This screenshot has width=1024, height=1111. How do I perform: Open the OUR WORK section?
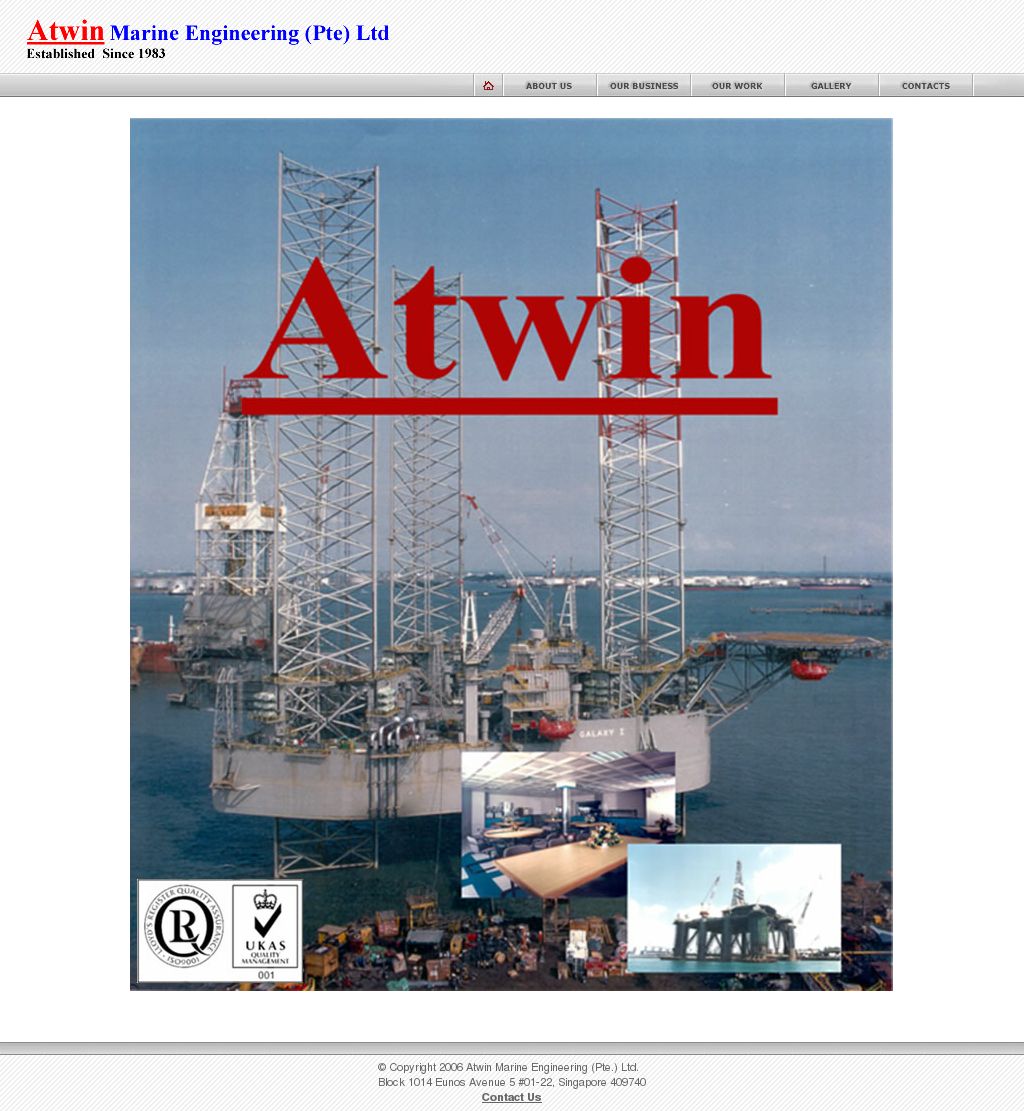coord(737,85)
